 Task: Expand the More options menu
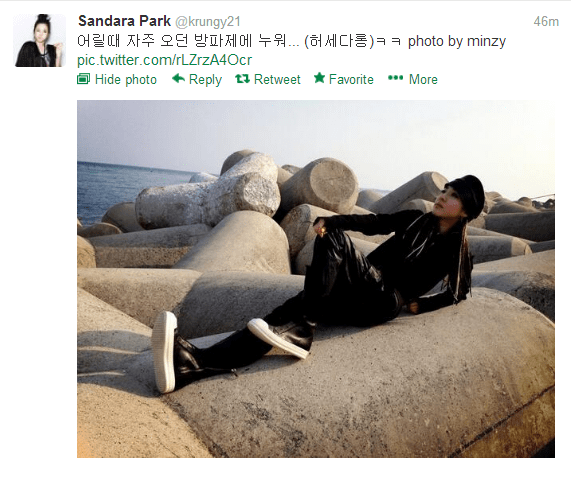click(x=423, y=79)
